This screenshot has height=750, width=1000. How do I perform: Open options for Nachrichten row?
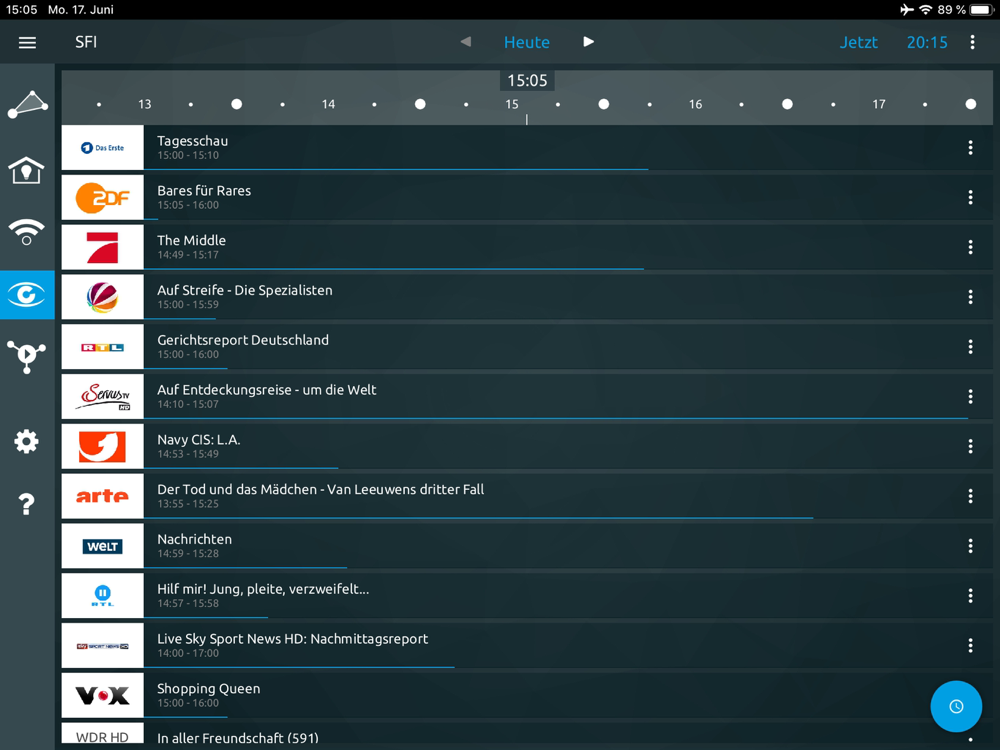point(970,545)
